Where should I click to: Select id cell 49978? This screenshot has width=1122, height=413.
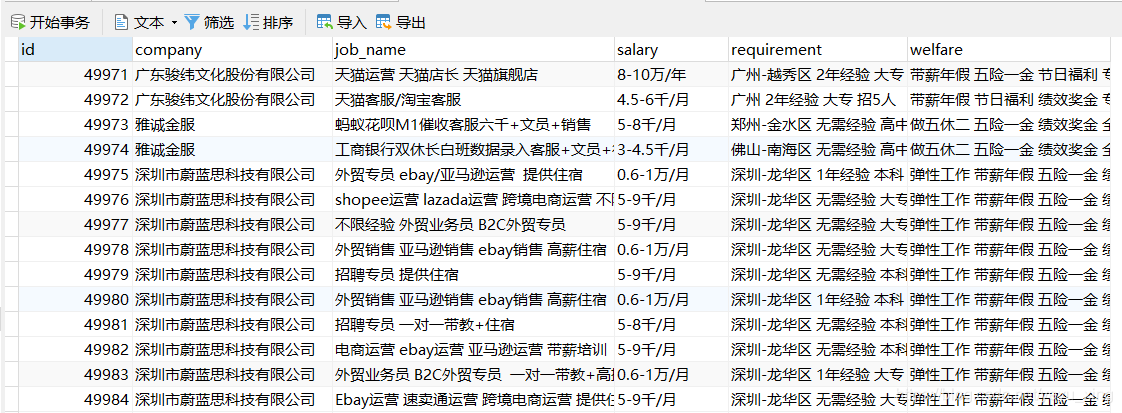coord(75,250)
